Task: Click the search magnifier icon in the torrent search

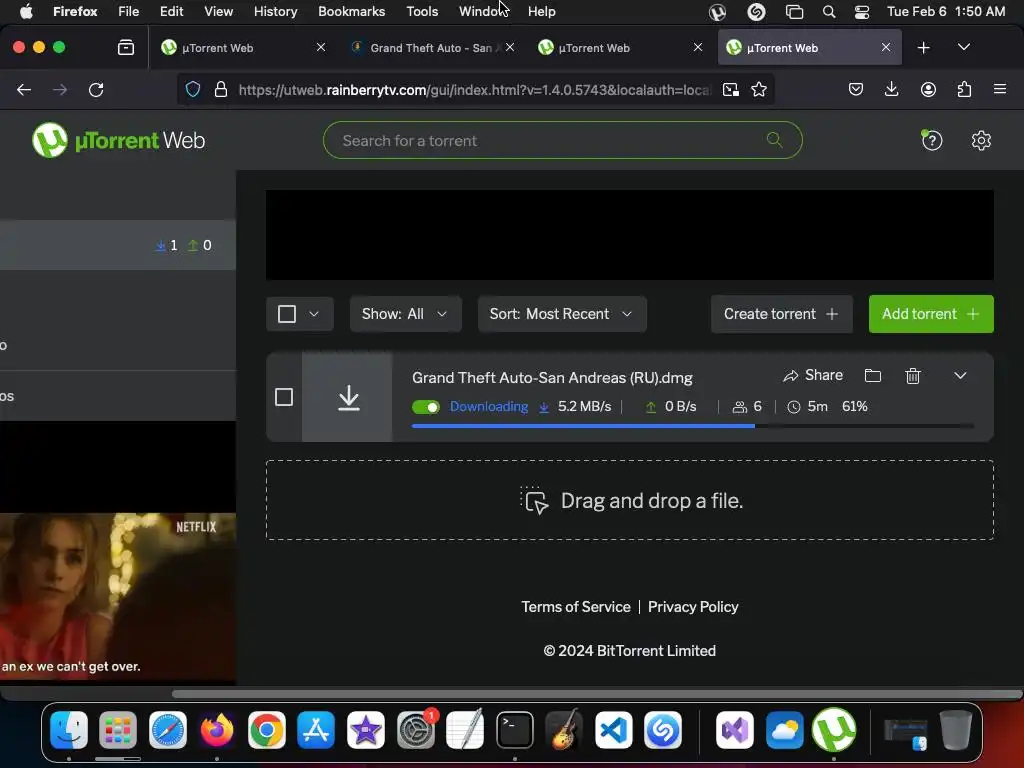Action: click(x=775, y=140)
